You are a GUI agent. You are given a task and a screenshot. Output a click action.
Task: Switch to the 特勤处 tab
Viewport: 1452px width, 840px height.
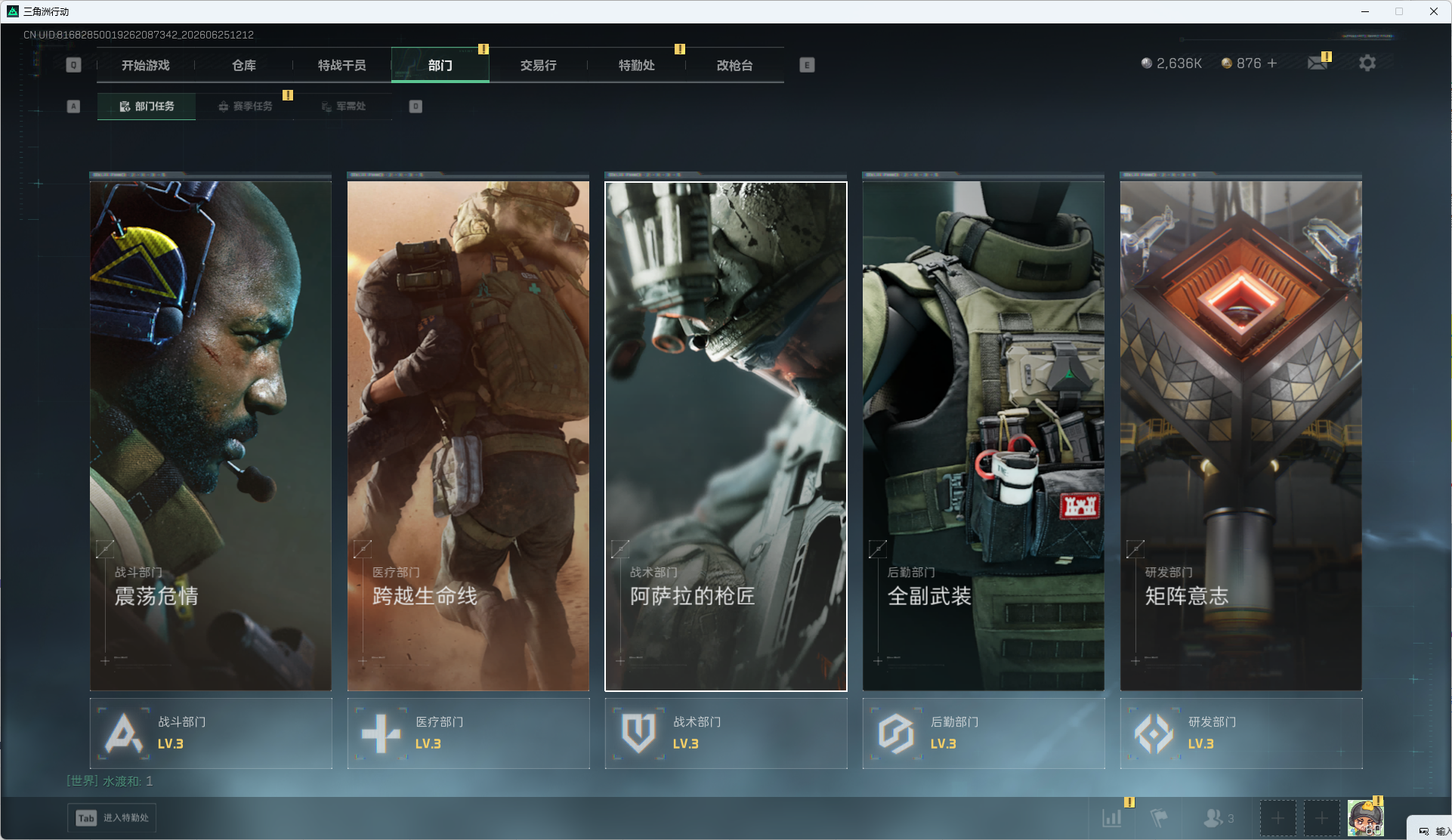pos(637,65)
